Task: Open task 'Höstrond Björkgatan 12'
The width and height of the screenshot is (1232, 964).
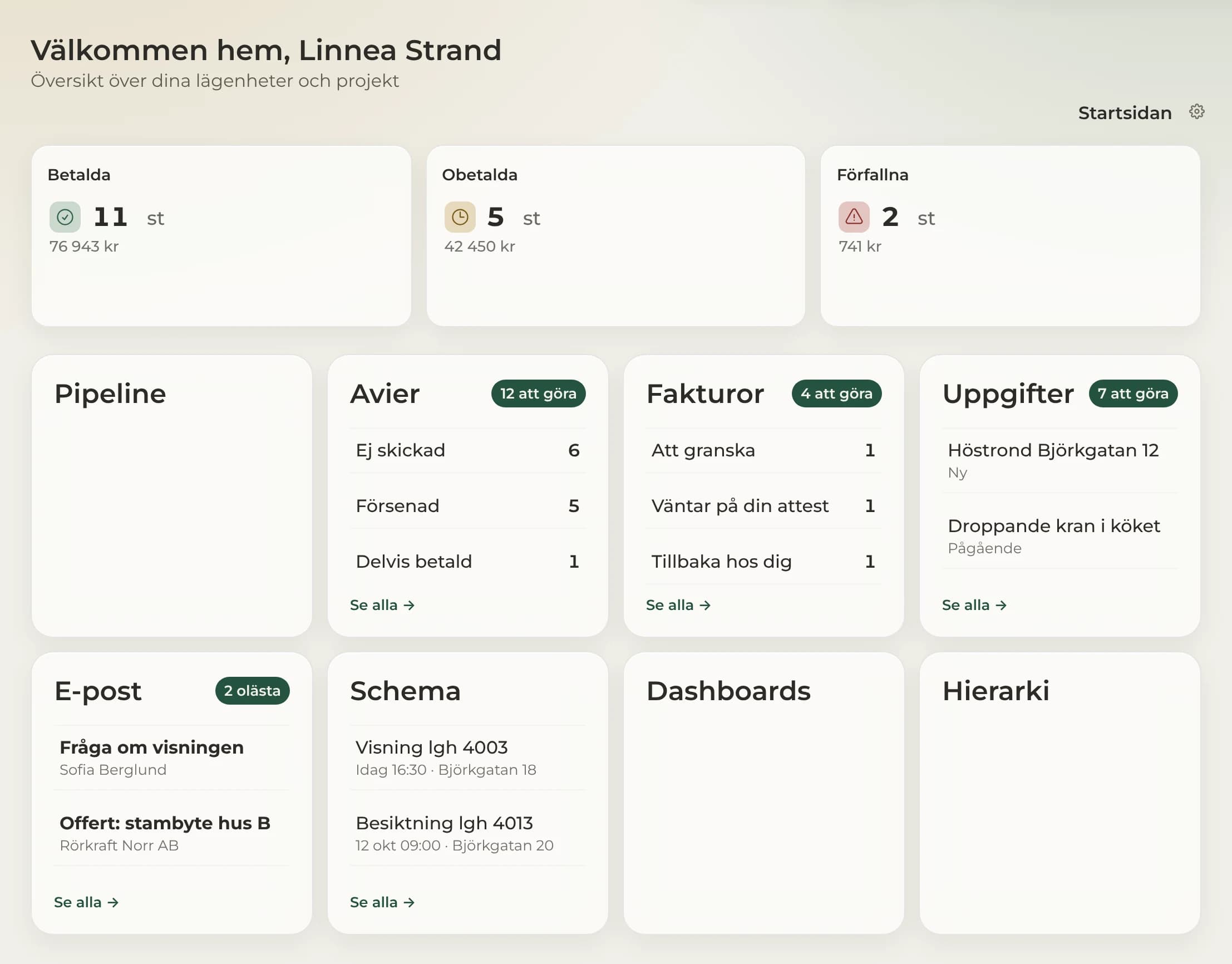Action: [x=1060, y=460]
